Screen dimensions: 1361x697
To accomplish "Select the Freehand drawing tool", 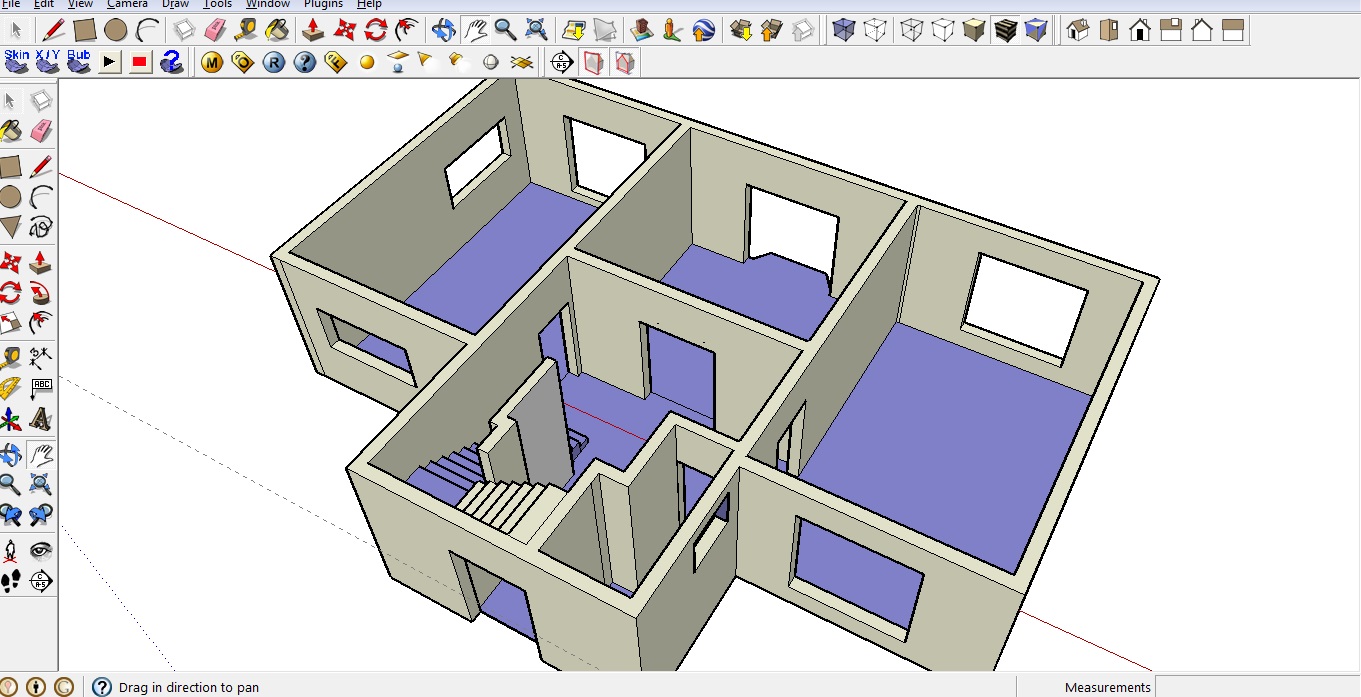I will click(x=41, y=227).
